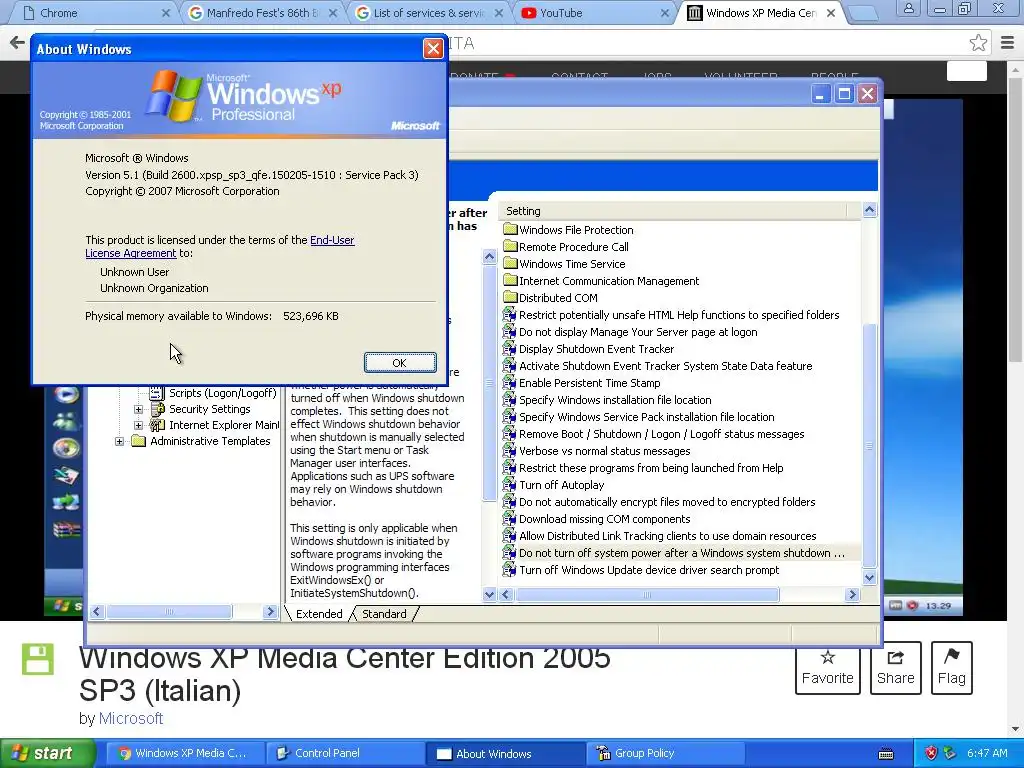Click the Favorite button on the page
The height and width of the screenshot is (768, 1024).
[827, 668]
